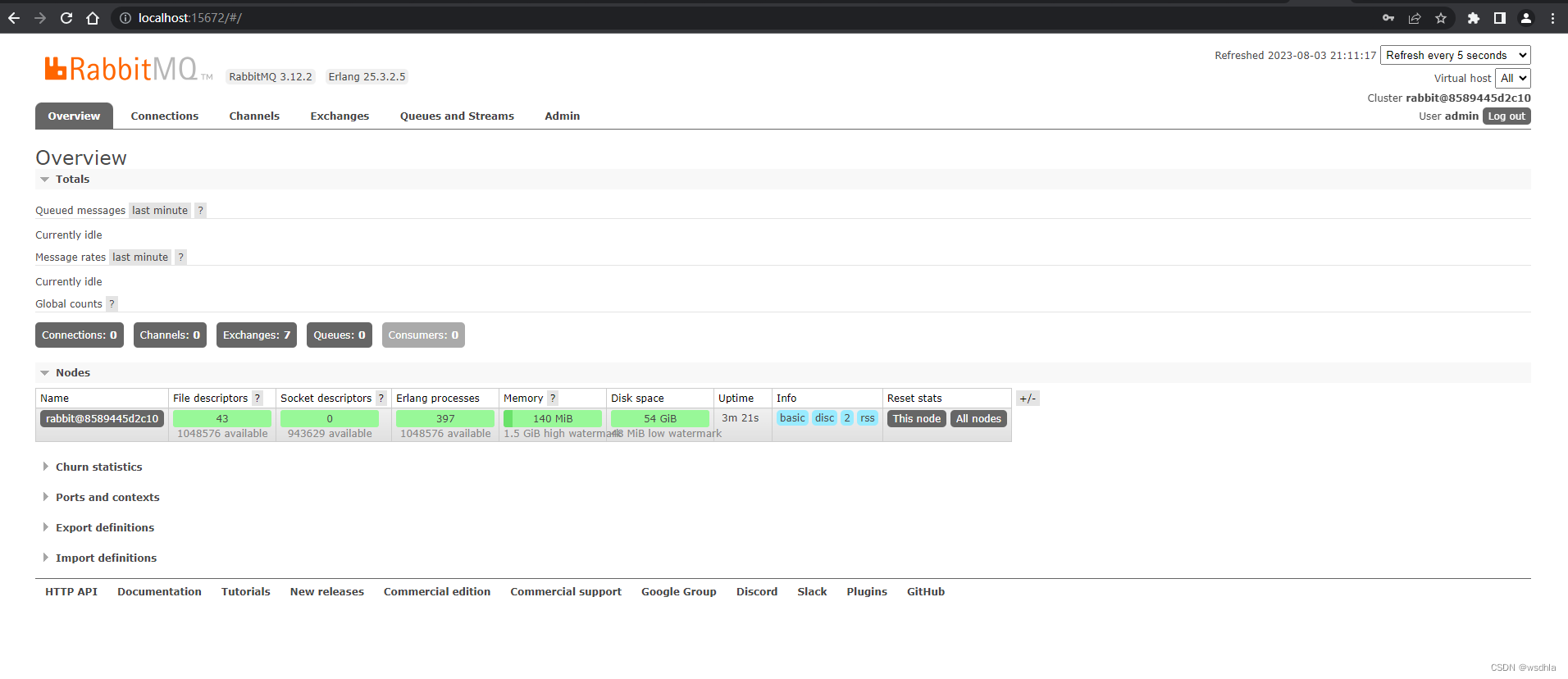
Task: Click the basic info tag
Action: (792, 418)
